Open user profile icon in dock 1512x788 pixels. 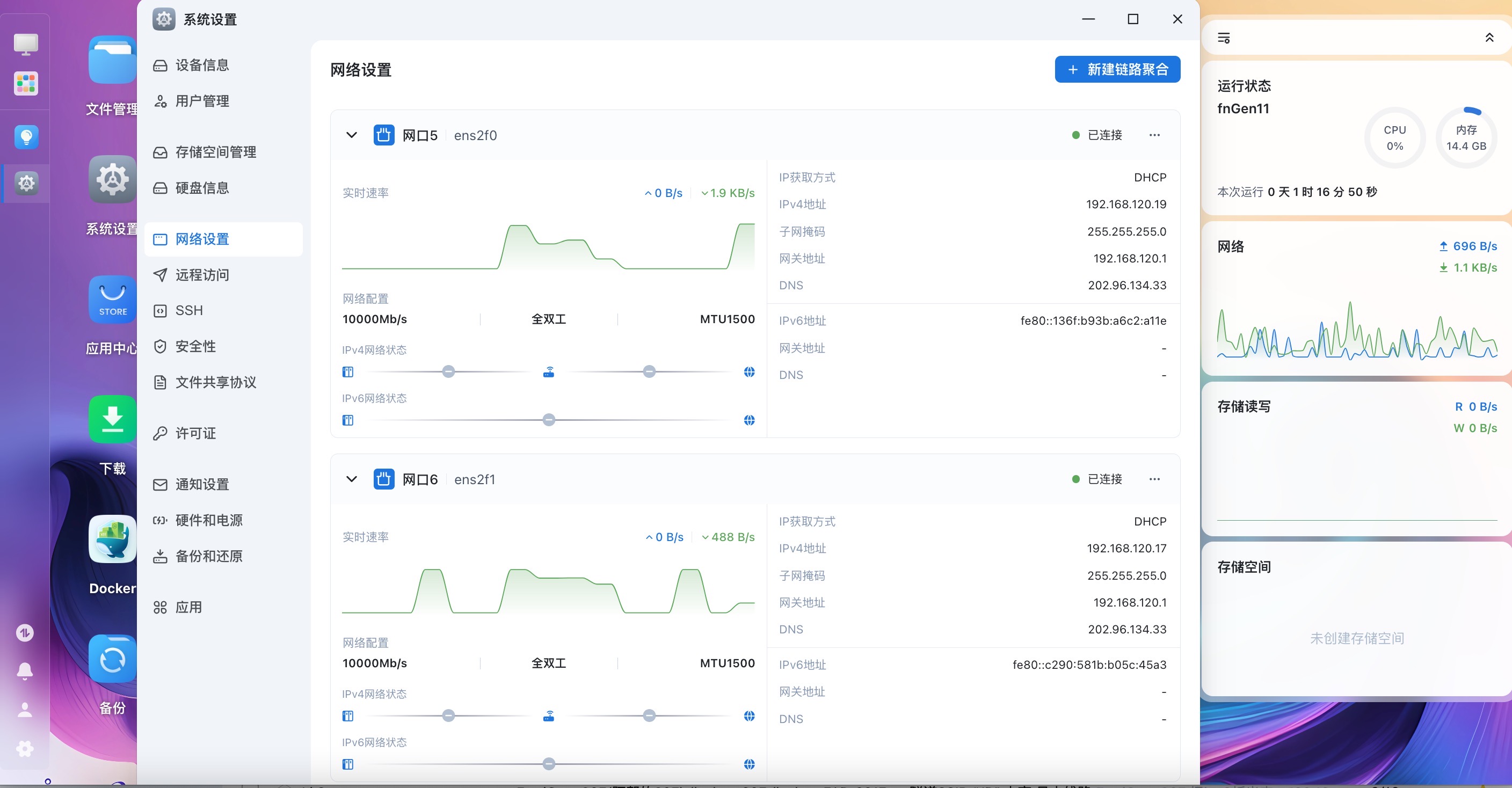[25, 710]
